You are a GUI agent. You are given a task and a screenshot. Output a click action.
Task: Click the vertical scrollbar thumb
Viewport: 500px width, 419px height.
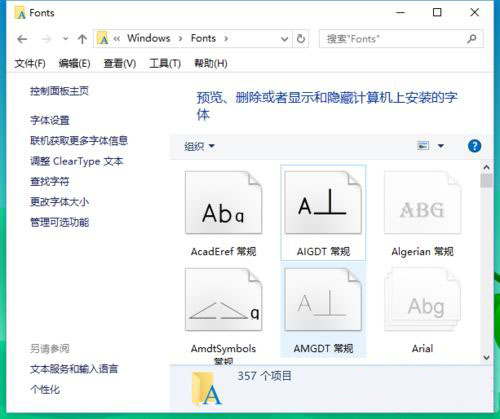click(486, 180)
